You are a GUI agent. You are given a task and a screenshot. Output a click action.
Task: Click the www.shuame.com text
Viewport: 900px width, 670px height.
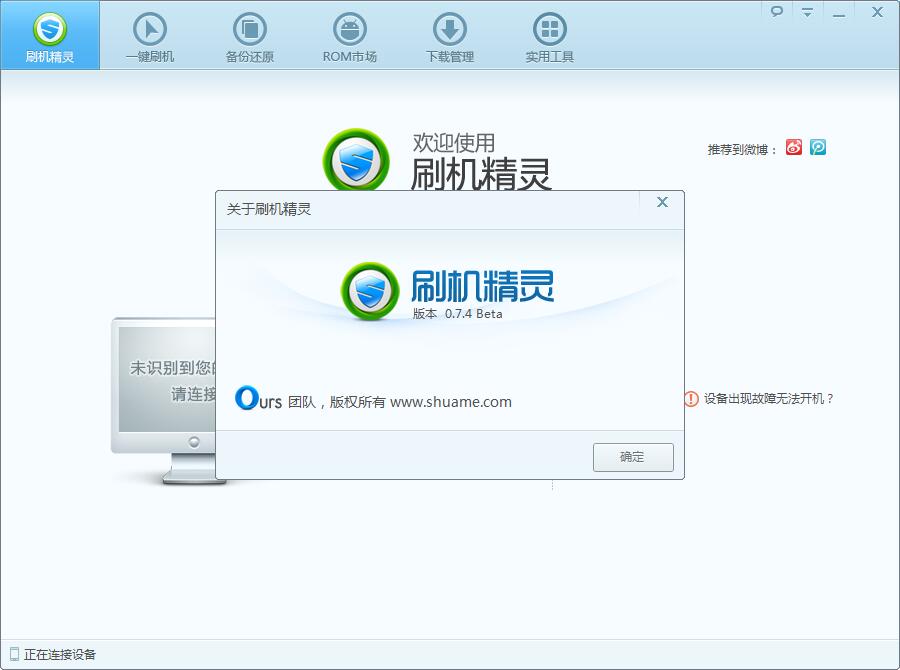[x=451, y=402]
